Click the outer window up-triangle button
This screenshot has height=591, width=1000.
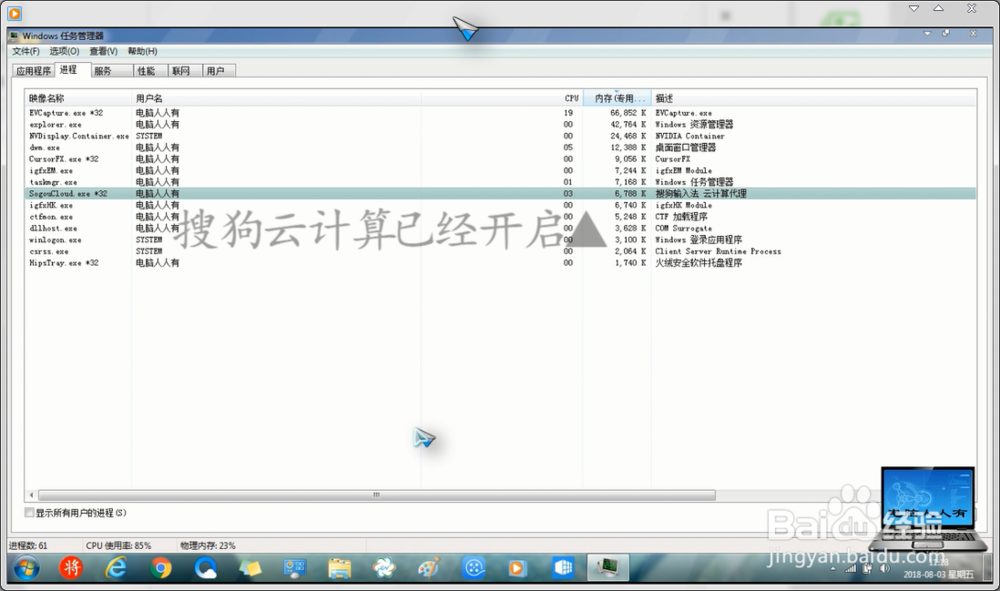[x=938, y=8]
